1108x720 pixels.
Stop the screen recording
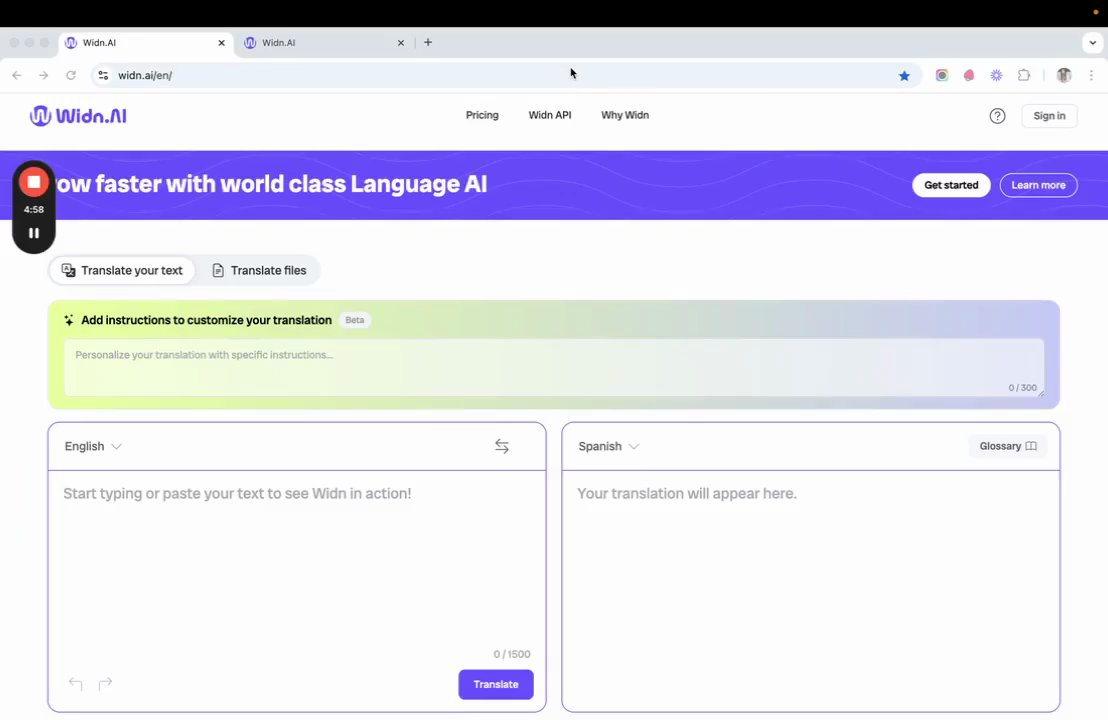[x=33, y=182]
